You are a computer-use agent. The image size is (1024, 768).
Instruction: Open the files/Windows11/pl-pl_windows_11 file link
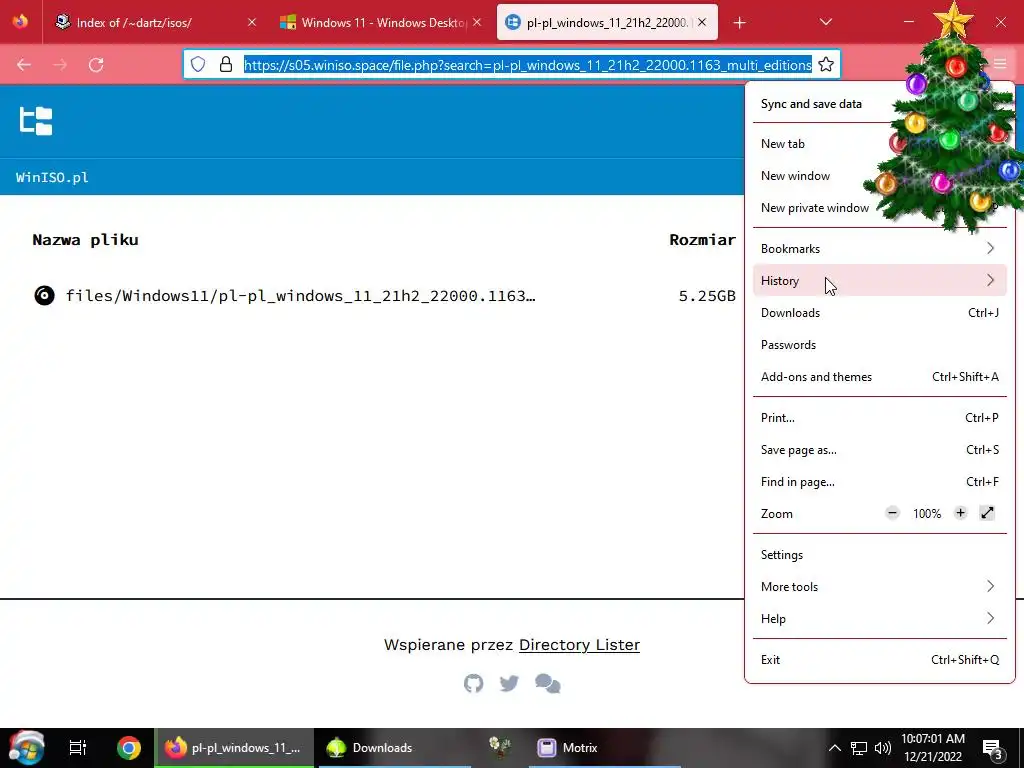pos(300,296)
